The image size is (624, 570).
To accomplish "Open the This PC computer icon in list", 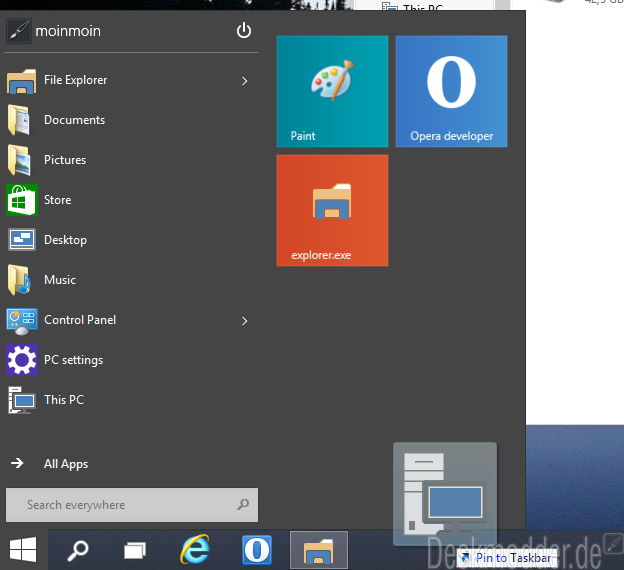I will [21, 400].
